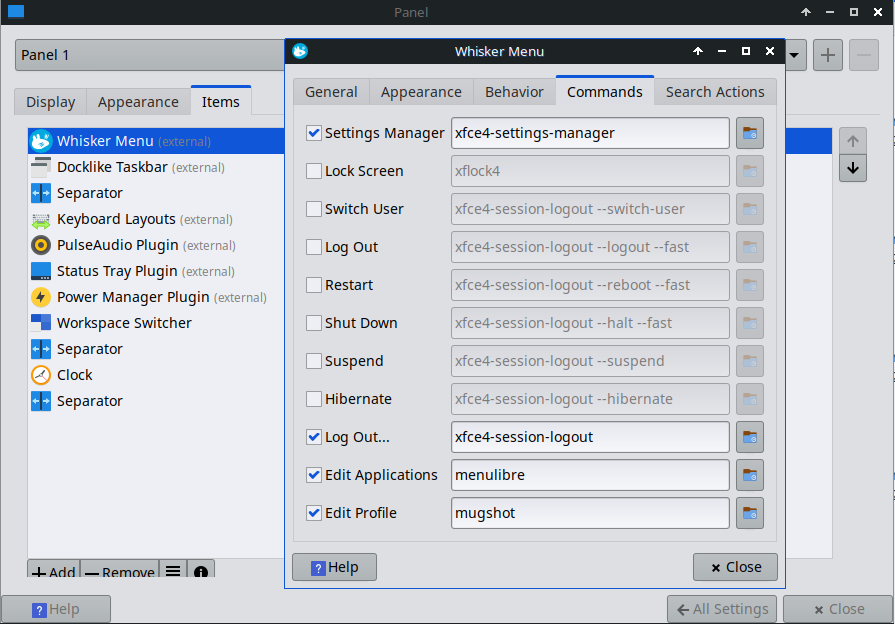Uncheck the Edit Profile command
The width and height of the screenshot is (895, 624).
314,513
